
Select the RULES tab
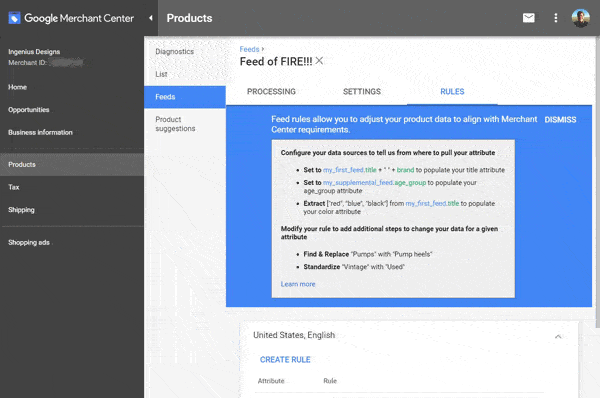click(x=452, y=91)
